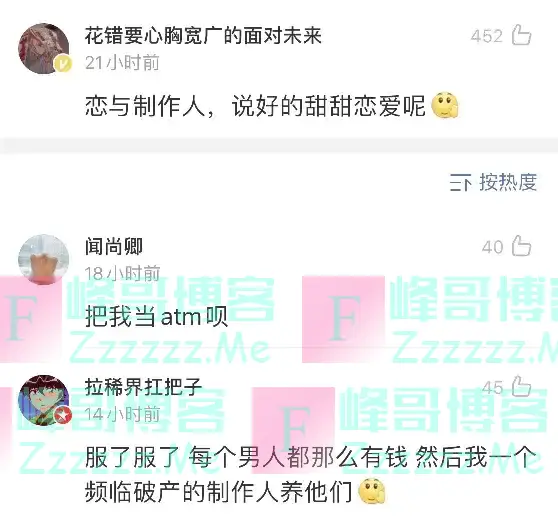This screenshot has width=558, height=517.
Task: Select the comment 恋与制作人，说好的甜甜恋爱呢
Action: coord(255,106)
